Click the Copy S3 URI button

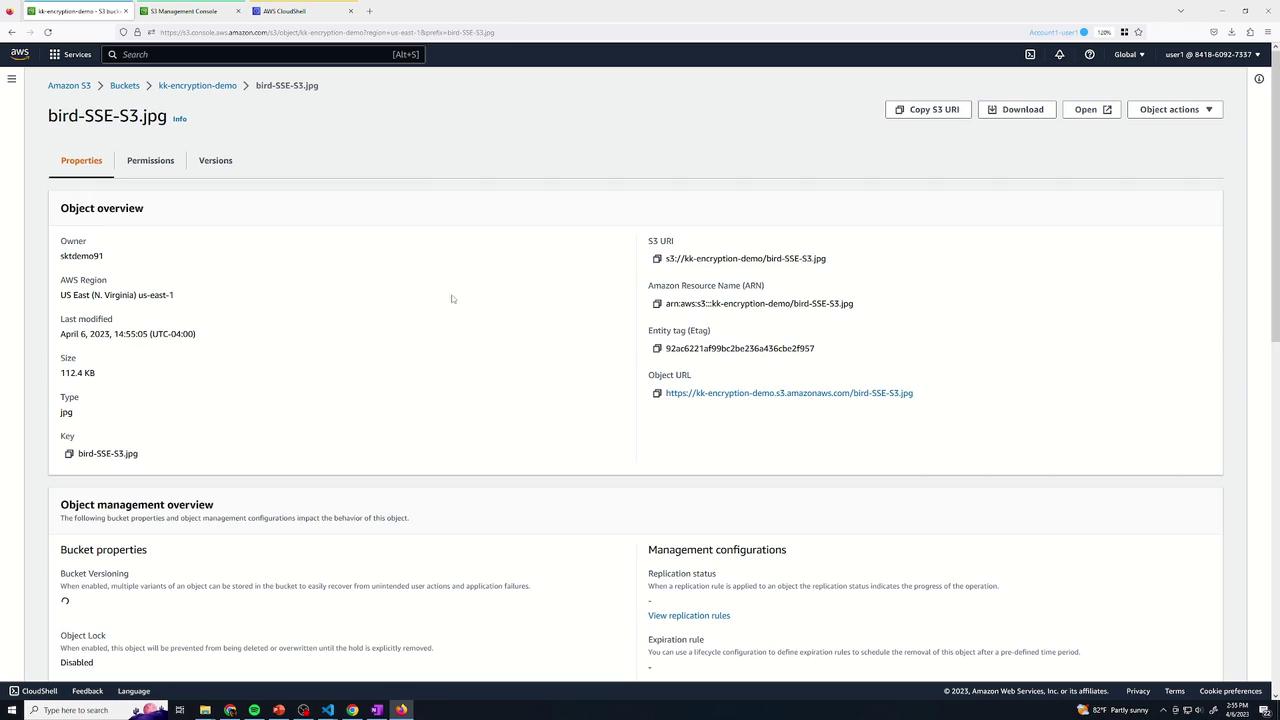point(928,110)
